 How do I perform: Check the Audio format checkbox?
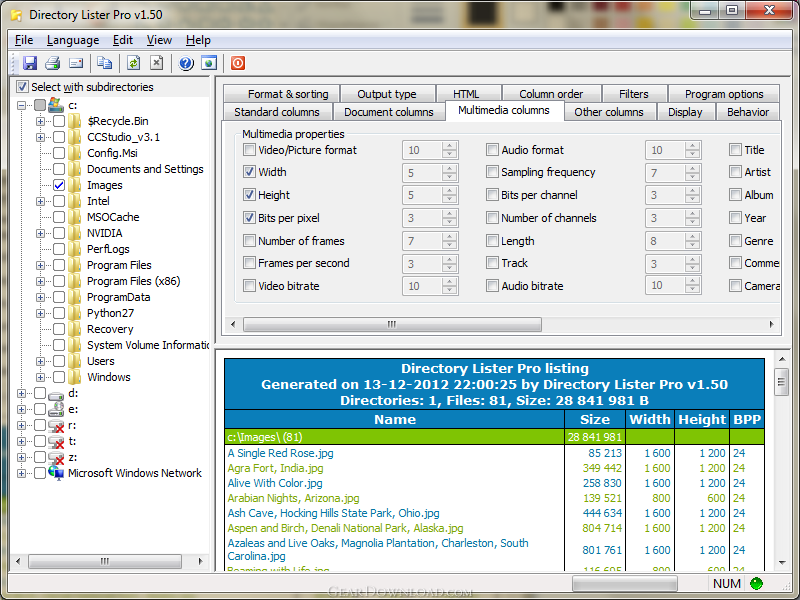coord(492,150)
